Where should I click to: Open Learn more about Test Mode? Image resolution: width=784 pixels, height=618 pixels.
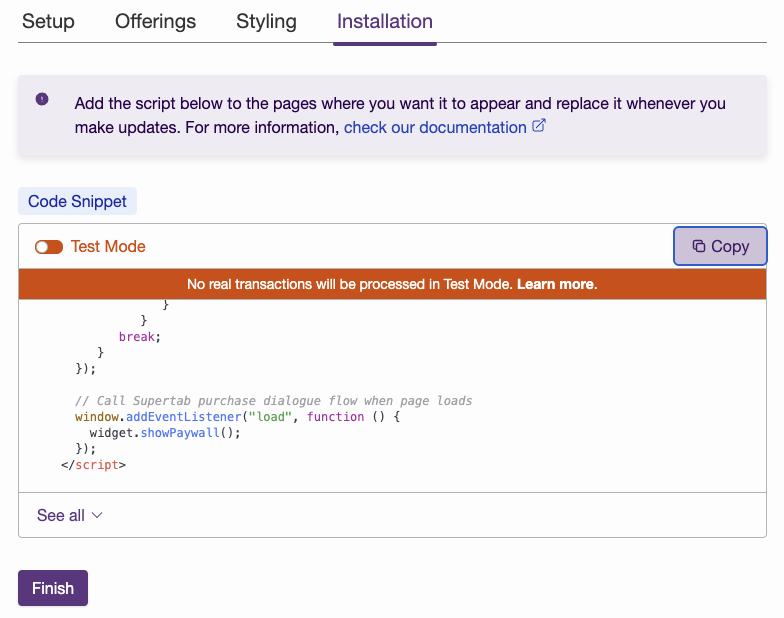click(x=557, y=284)
